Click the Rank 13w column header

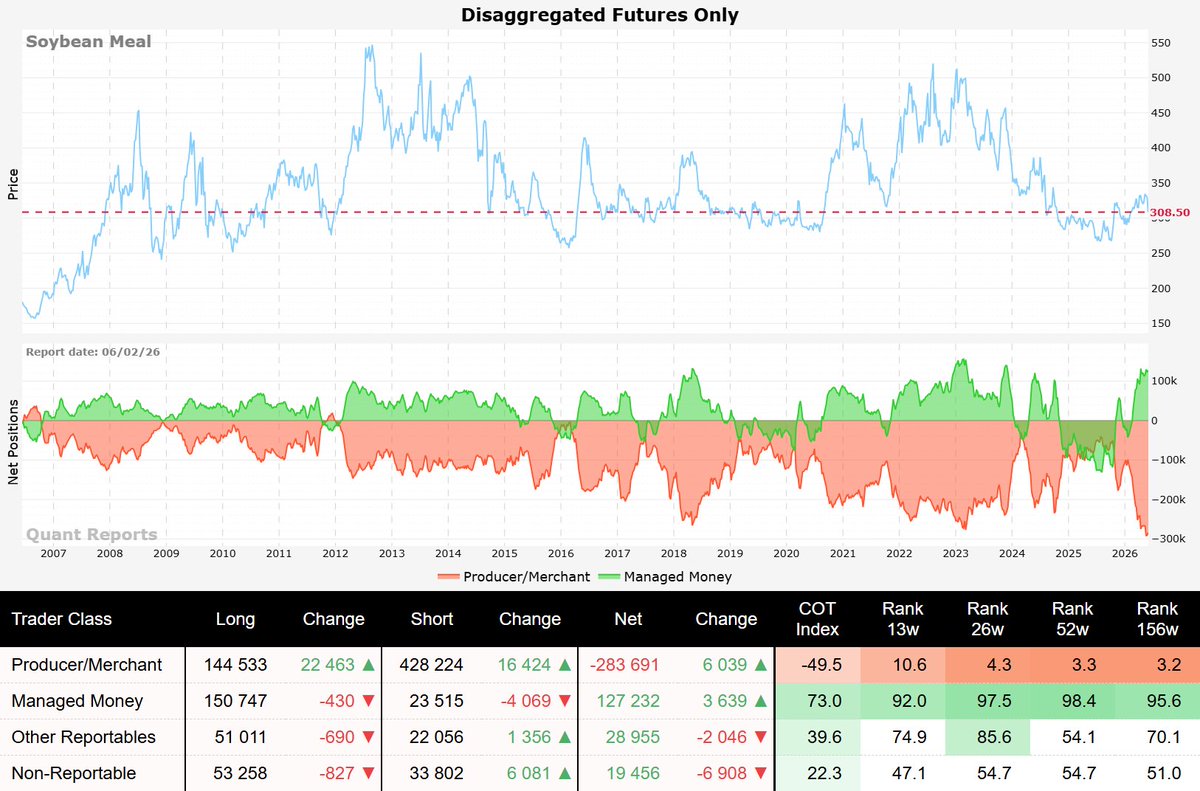(903, 619)
